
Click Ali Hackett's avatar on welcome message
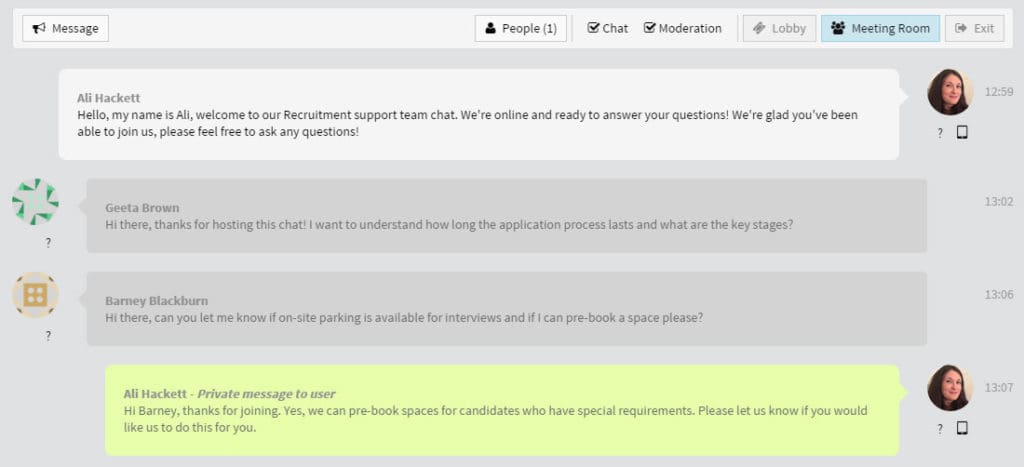(x=950, y=92)
